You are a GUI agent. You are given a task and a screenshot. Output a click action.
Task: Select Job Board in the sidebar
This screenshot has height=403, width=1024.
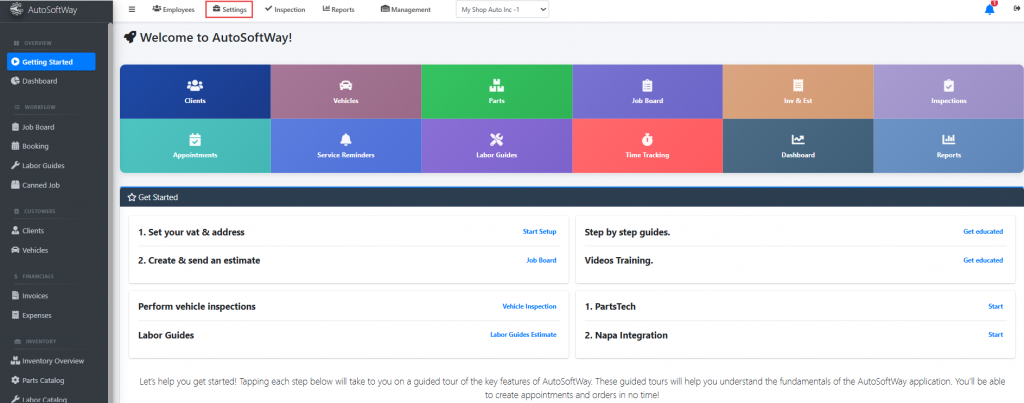click(x=38, y=127)
